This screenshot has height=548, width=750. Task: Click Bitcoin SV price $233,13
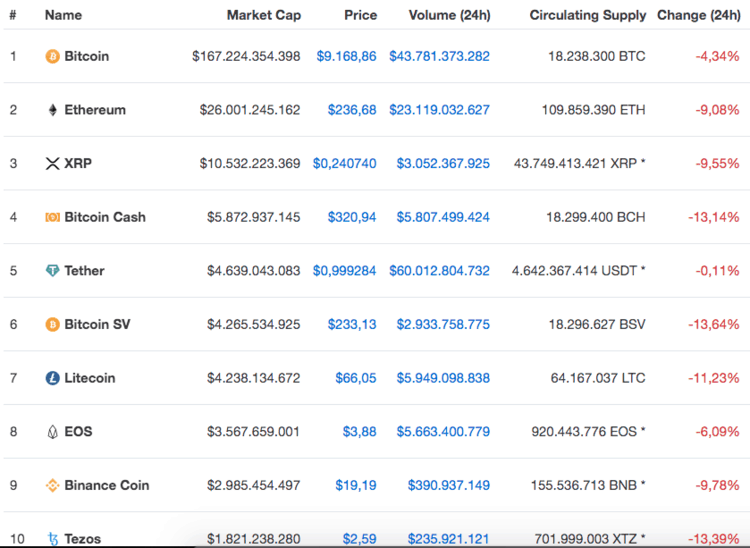point(352,325)
